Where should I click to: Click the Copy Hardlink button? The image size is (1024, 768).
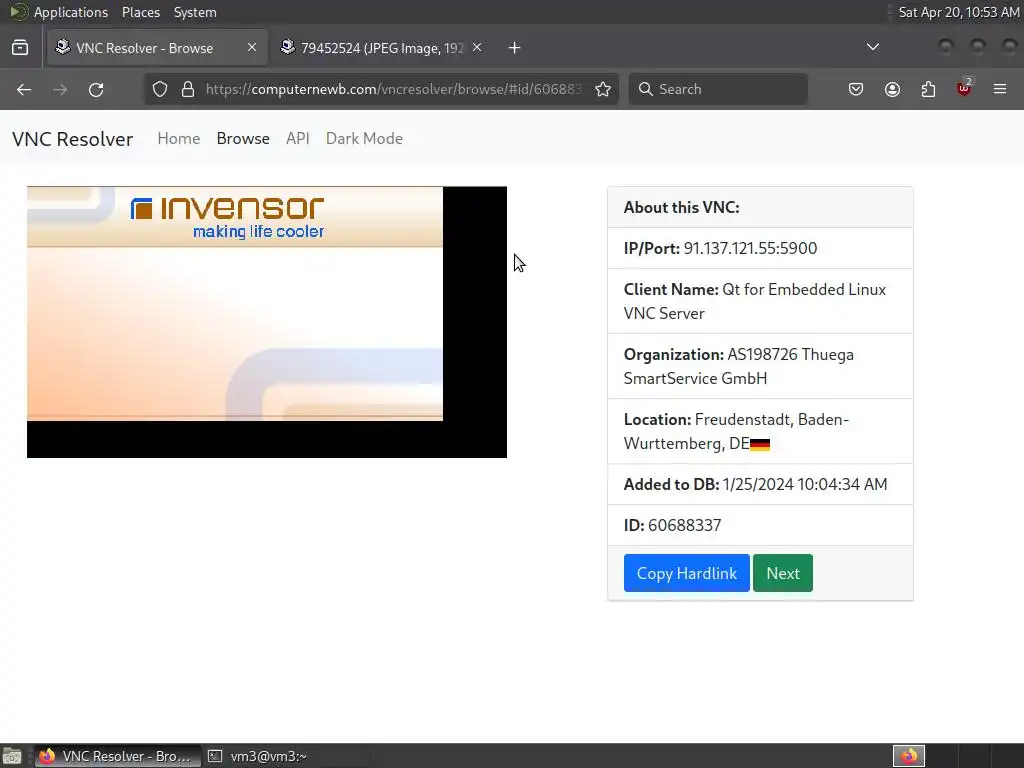(x=686, y=573)
